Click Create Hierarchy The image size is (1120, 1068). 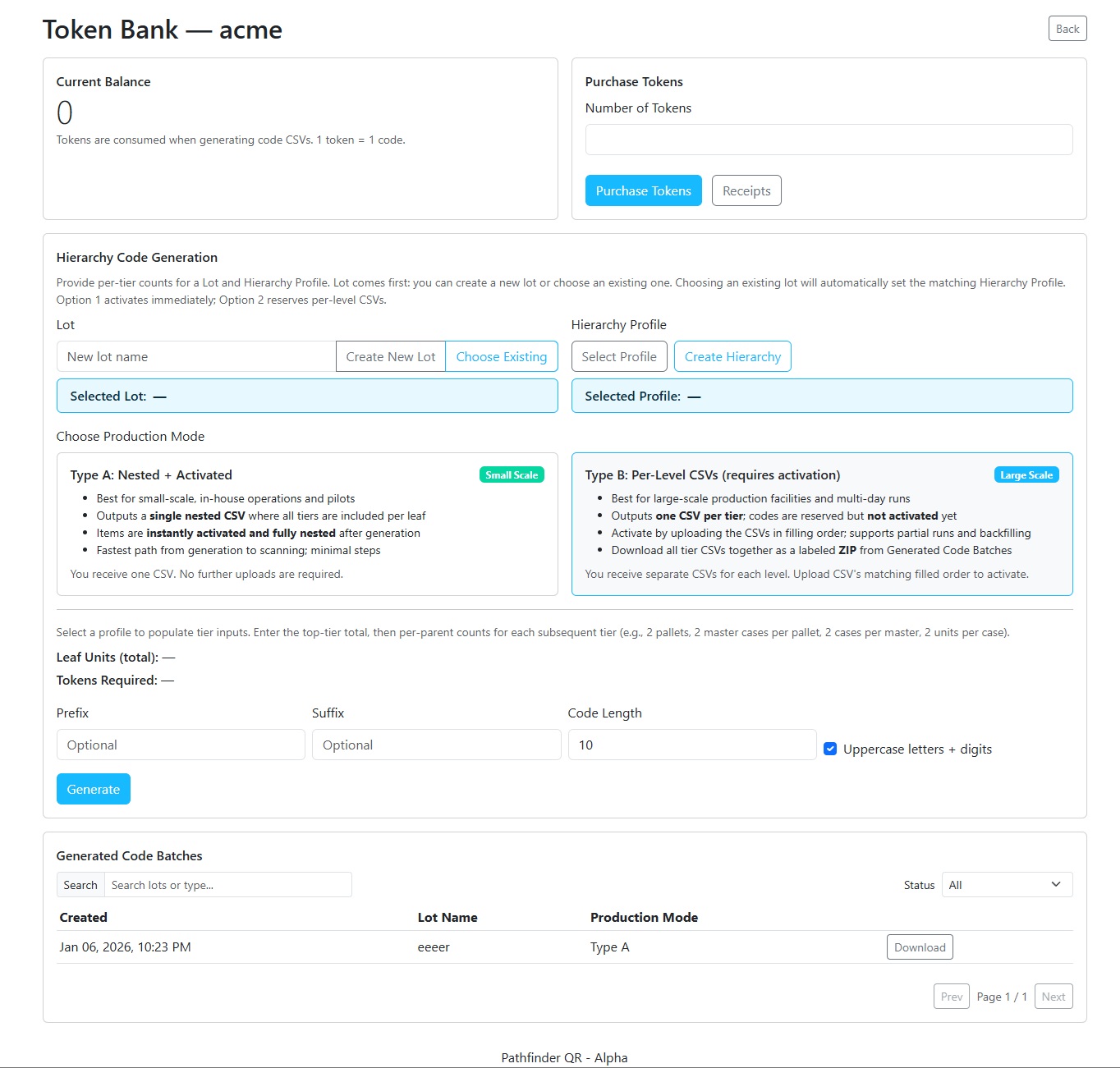point(732,356)
